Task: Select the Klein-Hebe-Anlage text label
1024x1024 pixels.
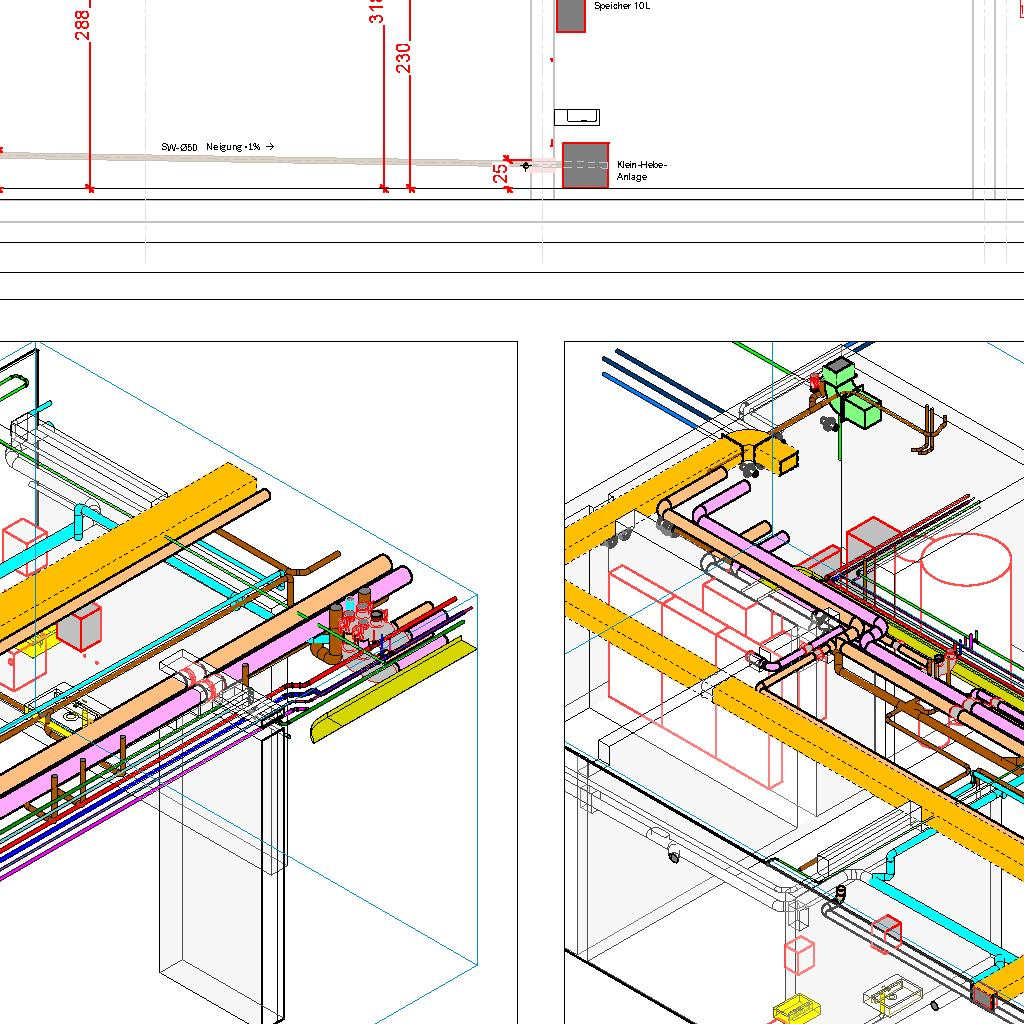Action: (x=641, y=171)
